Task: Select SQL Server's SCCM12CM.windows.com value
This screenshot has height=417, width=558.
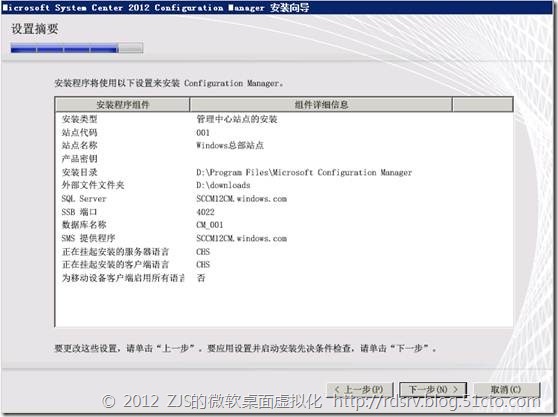Action: pos(242,199)
